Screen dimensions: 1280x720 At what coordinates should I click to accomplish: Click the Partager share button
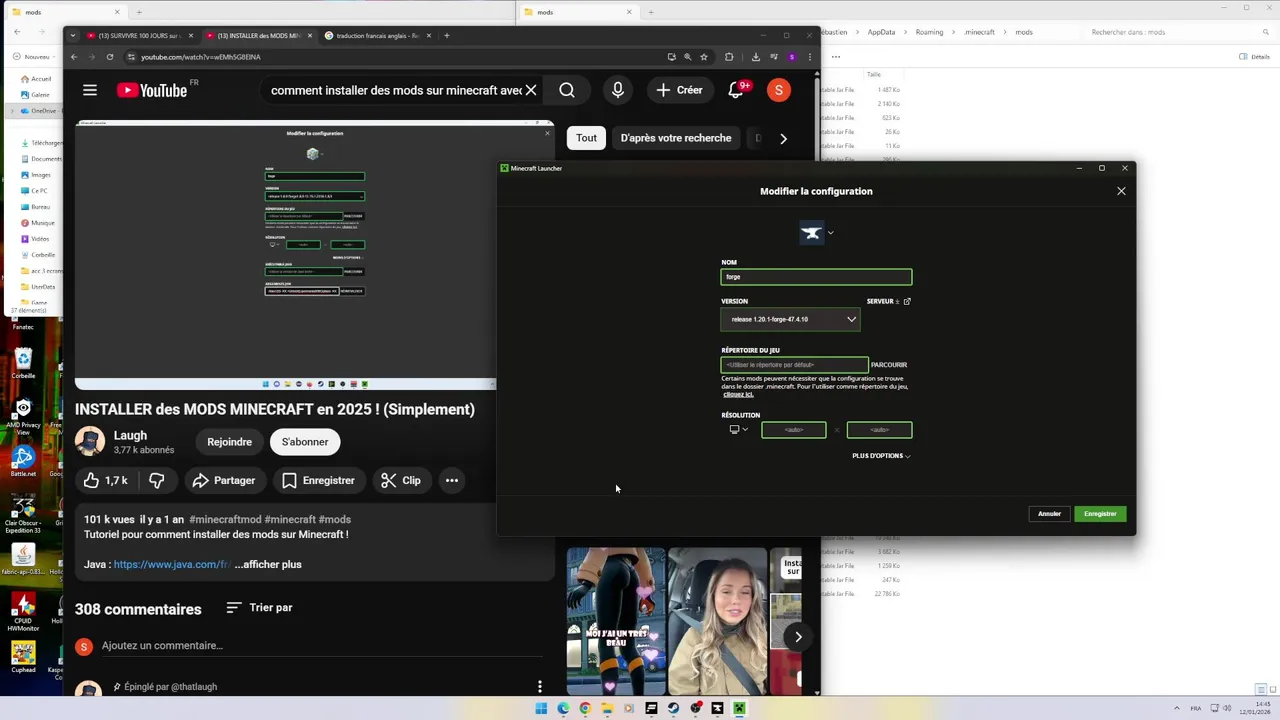224,480
